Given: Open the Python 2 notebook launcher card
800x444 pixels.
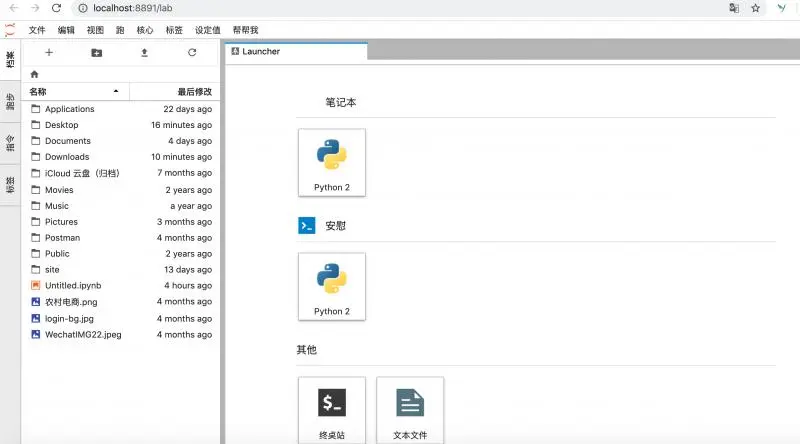Looking at the screenshot, I should 332,162.
